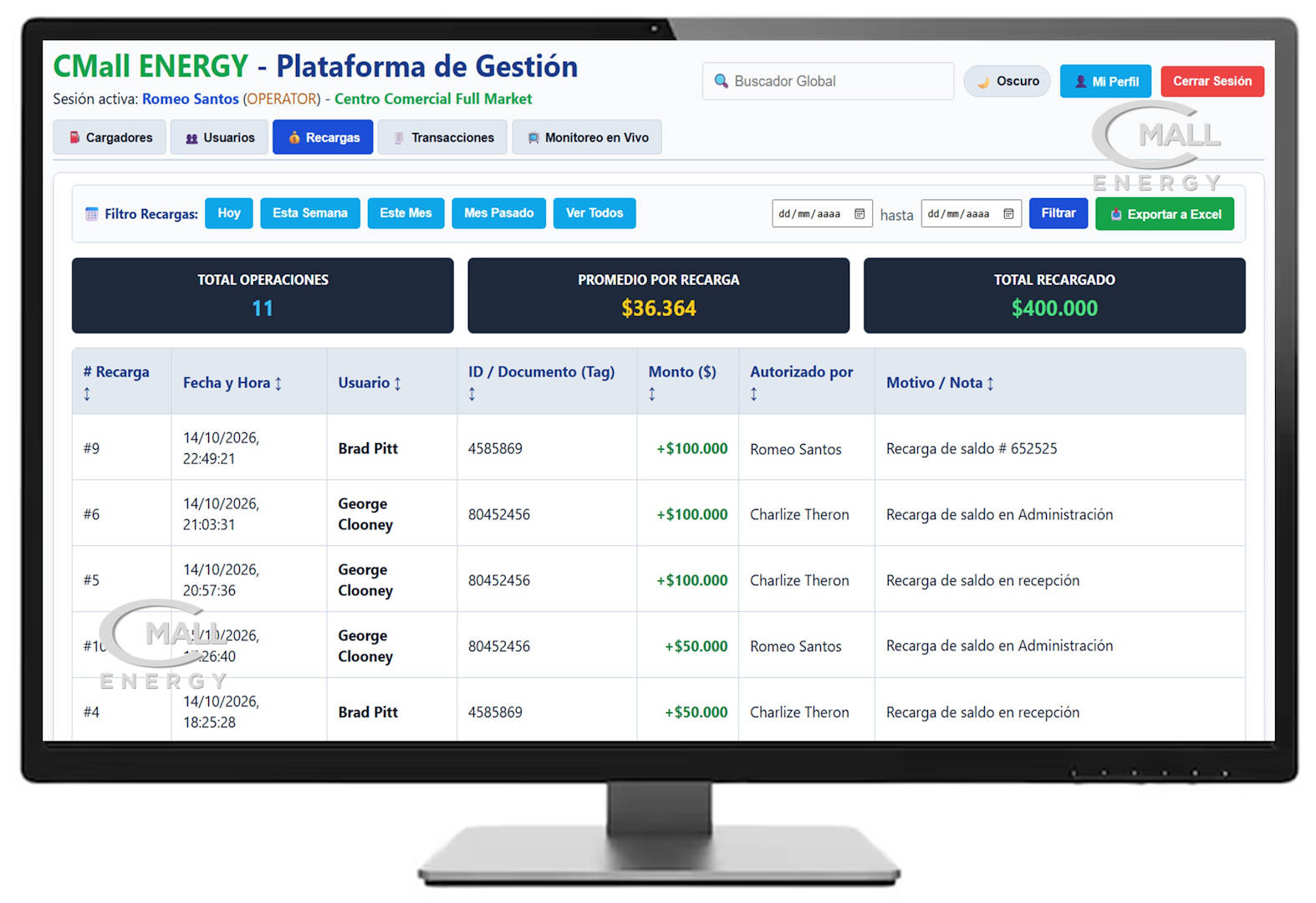Sort by Monto ($) arrow
The image size is (1316, 903).
[652, 394]
